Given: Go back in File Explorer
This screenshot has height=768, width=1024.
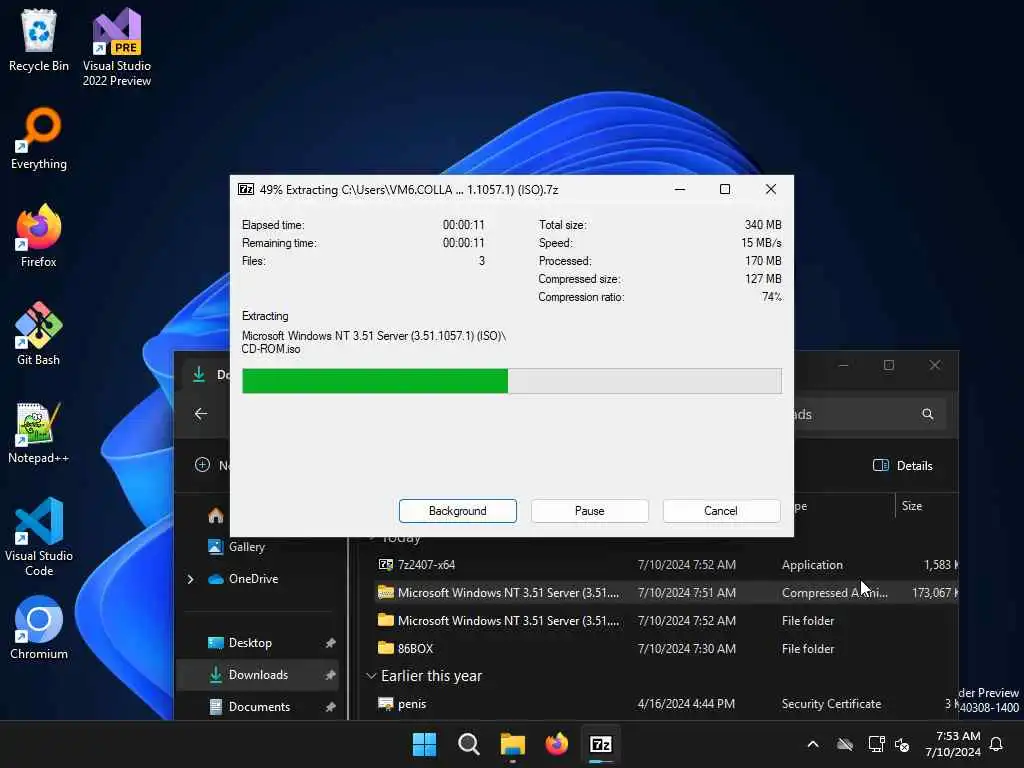Looking at the screenshot, I should tap(201, 414).
